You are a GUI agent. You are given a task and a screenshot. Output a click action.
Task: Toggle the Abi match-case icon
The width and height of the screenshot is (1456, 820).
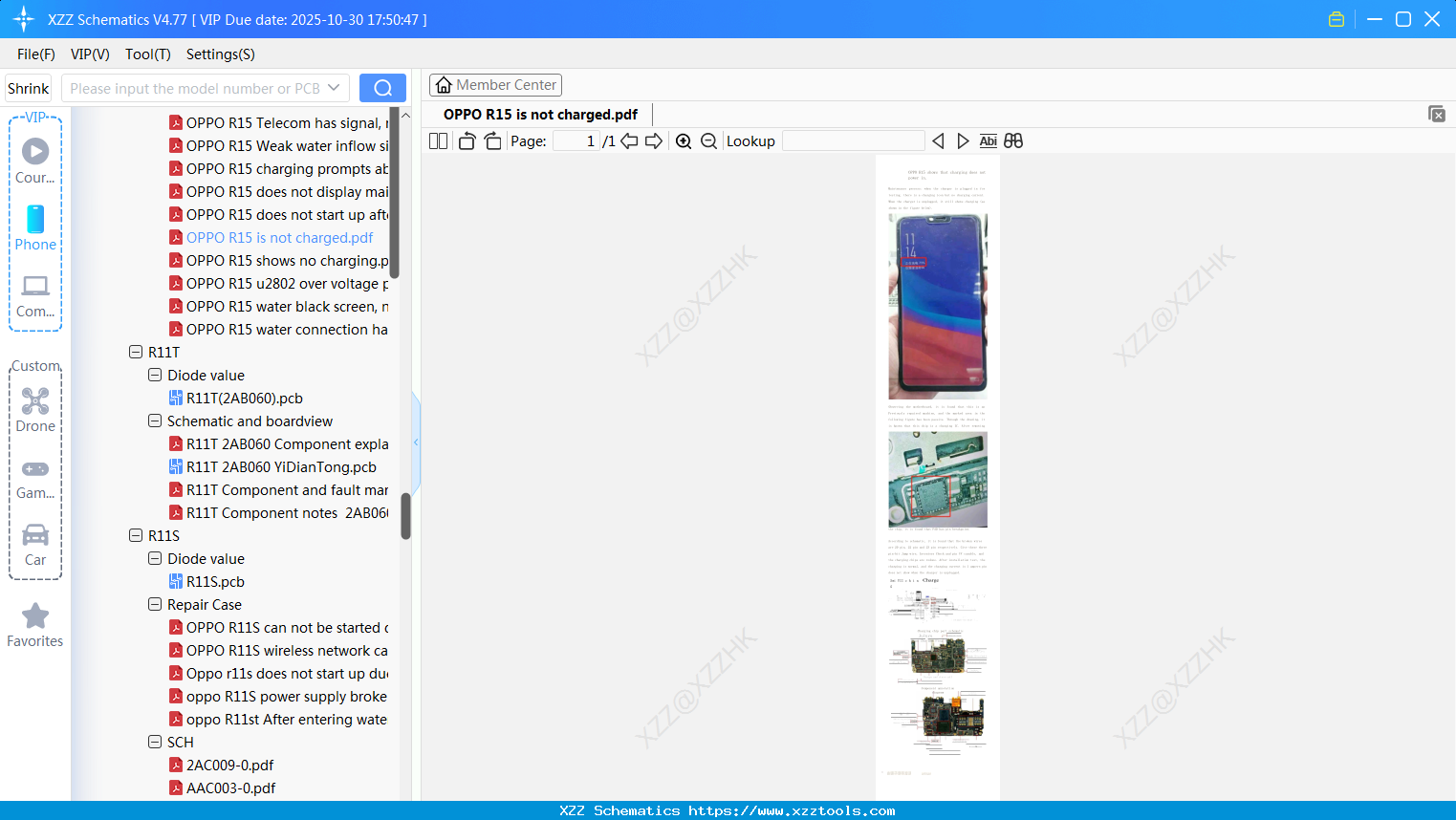[989, 141]
